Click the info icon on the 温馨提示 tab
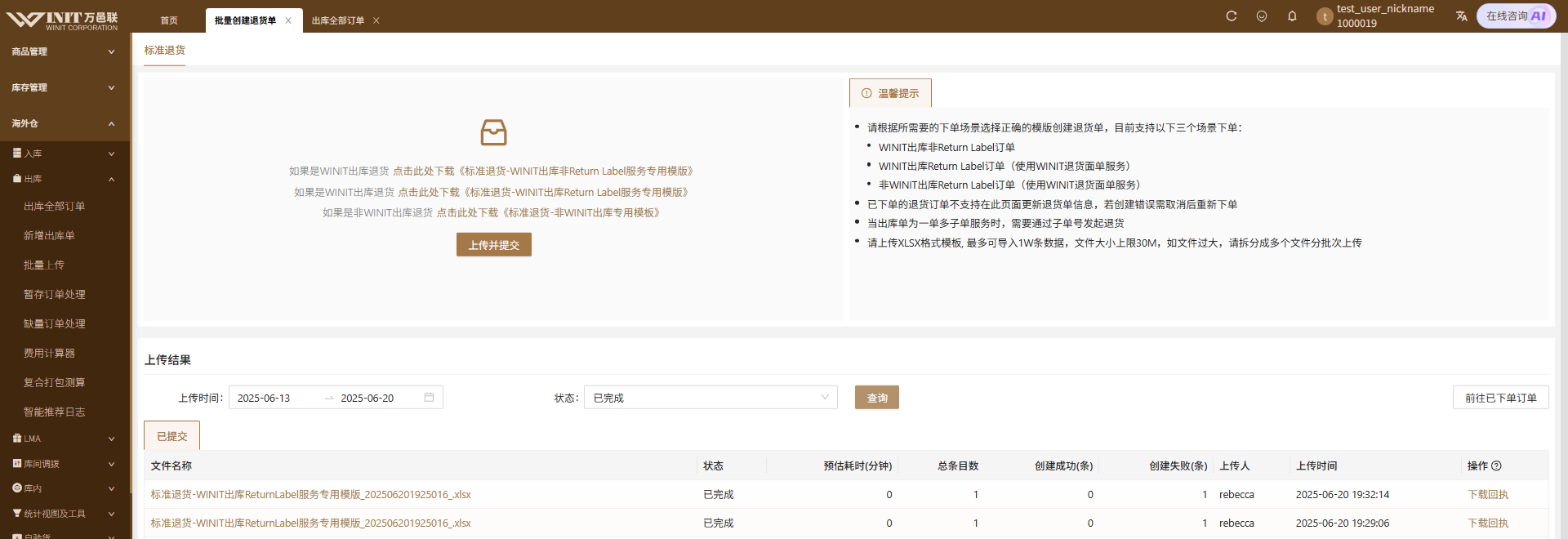The width and height of the screenshot is (1568, 539). (x=866, y=93)
